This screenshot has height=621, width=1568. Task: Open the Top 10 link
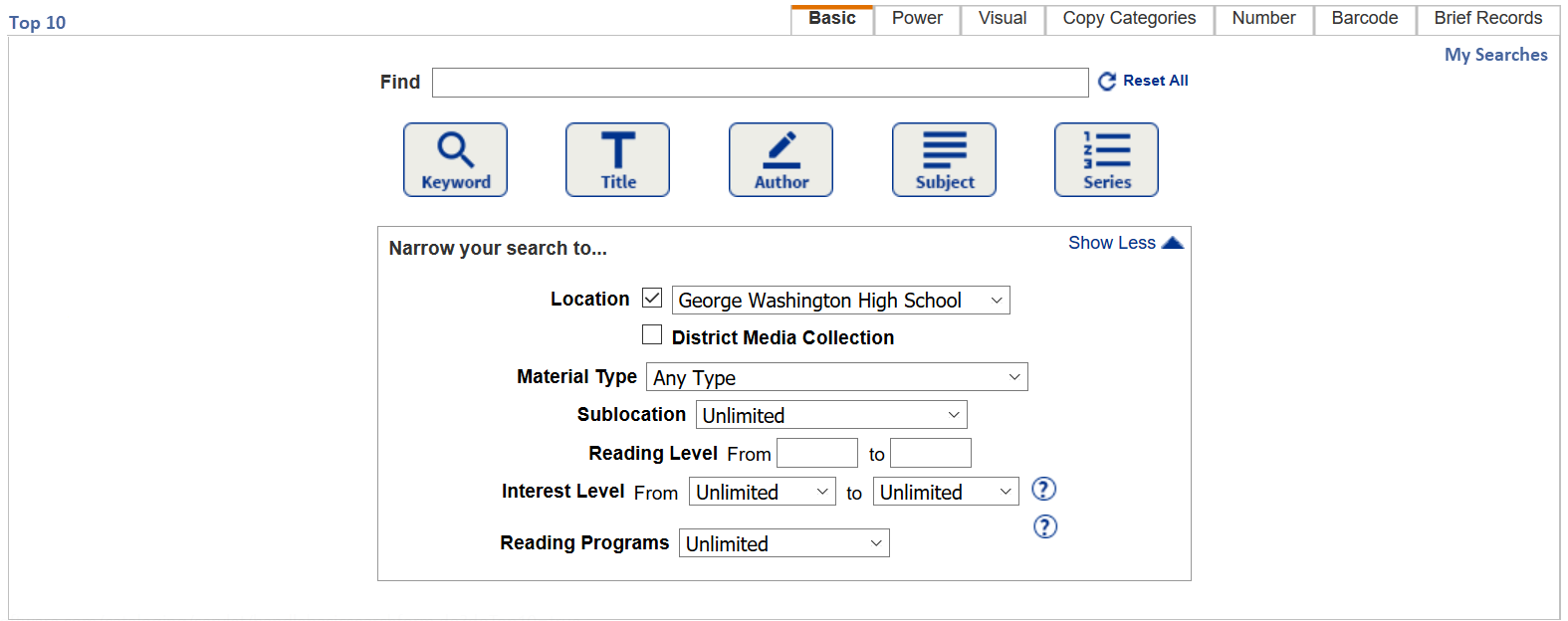37,22
